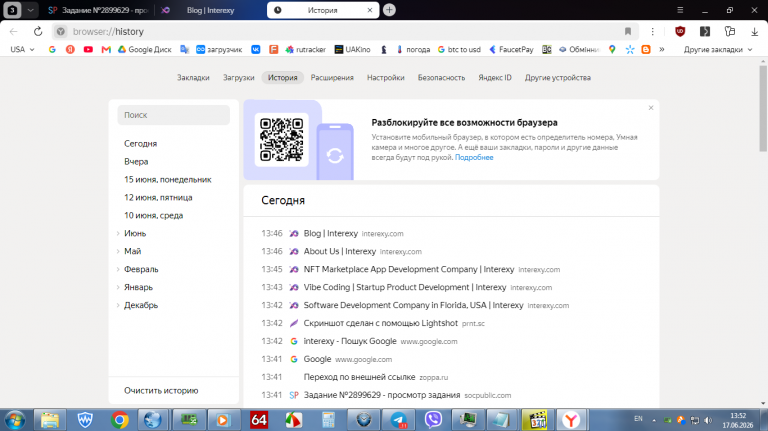
Task: Switch to the Безопасность section
Action: (x=441, y=77)
